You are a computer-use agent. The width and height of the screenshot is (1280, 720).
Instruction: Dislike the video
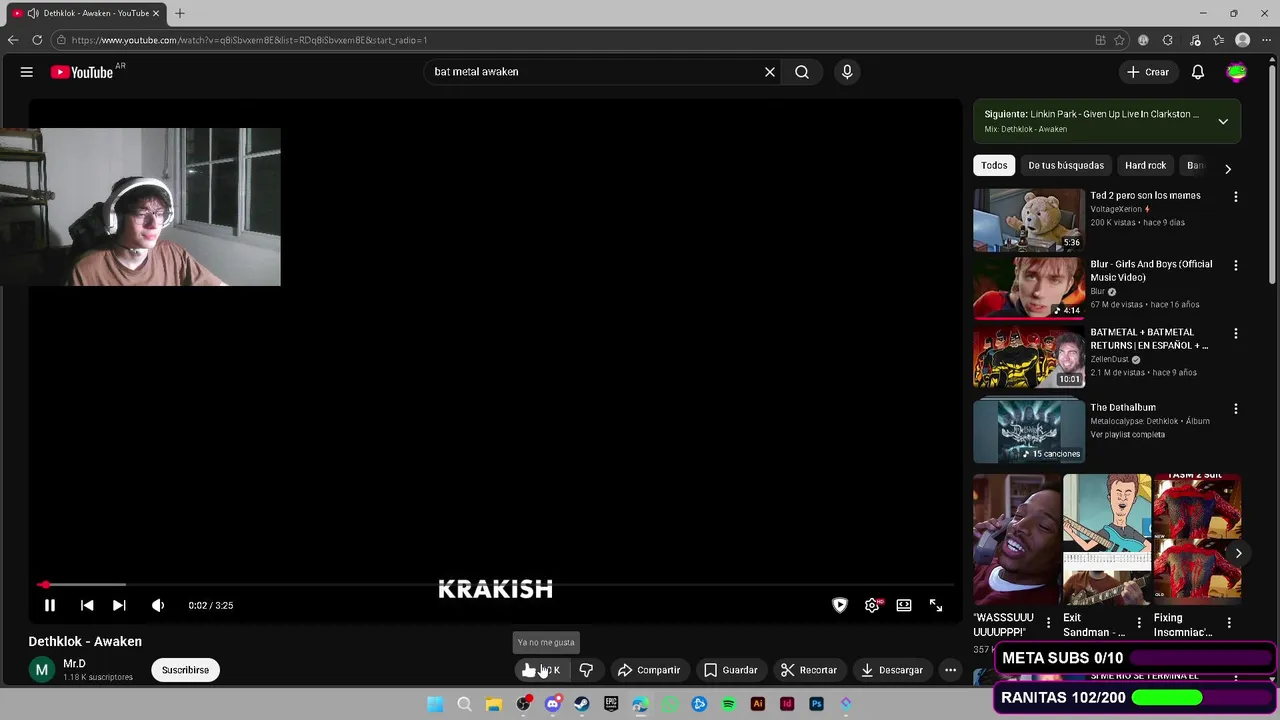[x=587, y=670]
